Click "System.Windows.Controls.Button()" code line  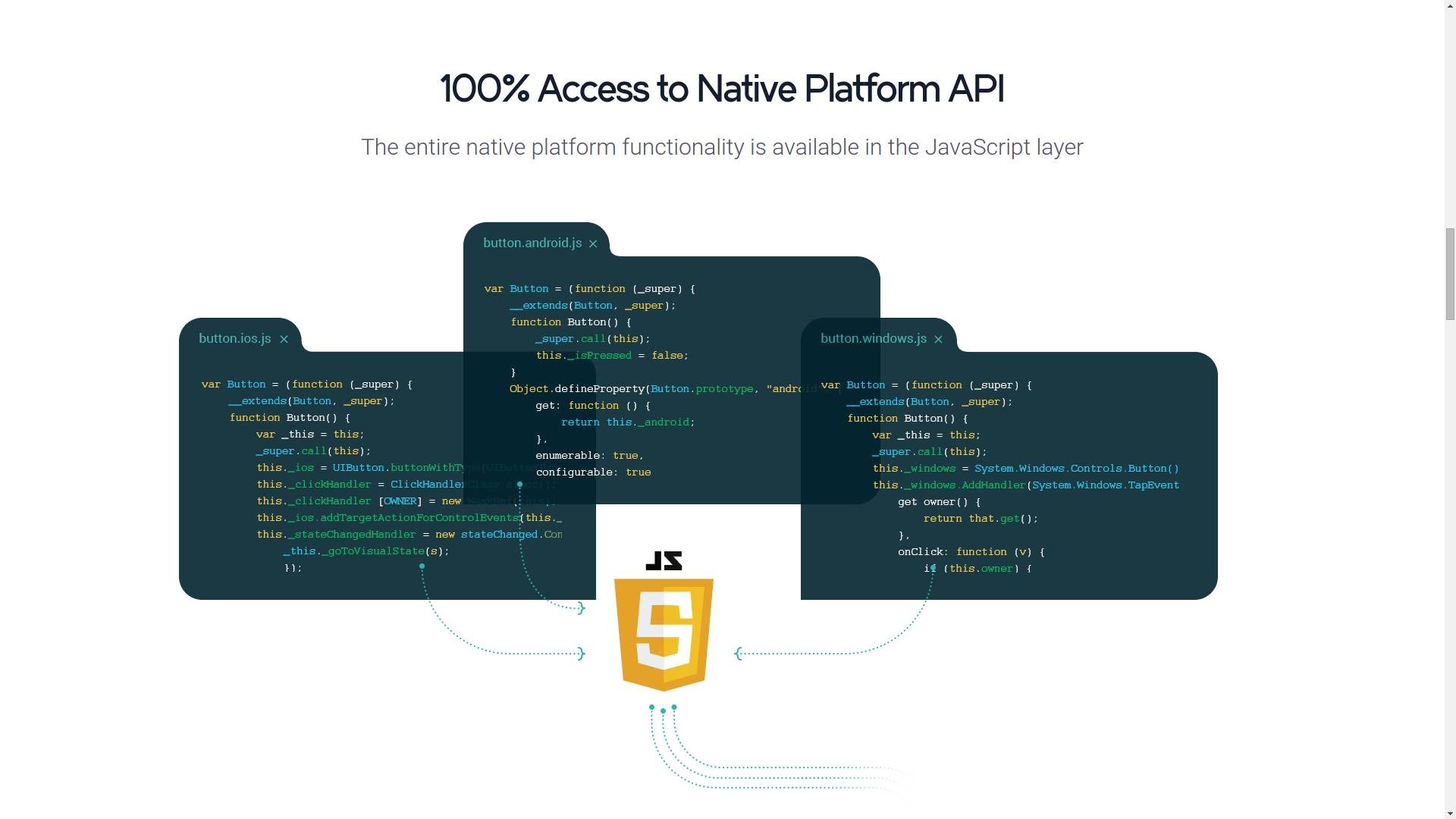coord(1025,469)
